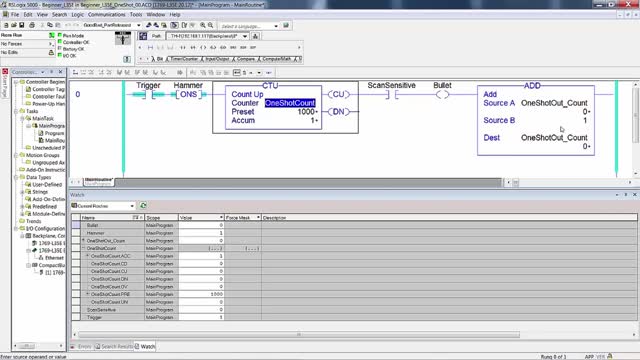Expand the OneShotOut_Count watch tag
Viewport: 640px width, 360px height.
84,240
